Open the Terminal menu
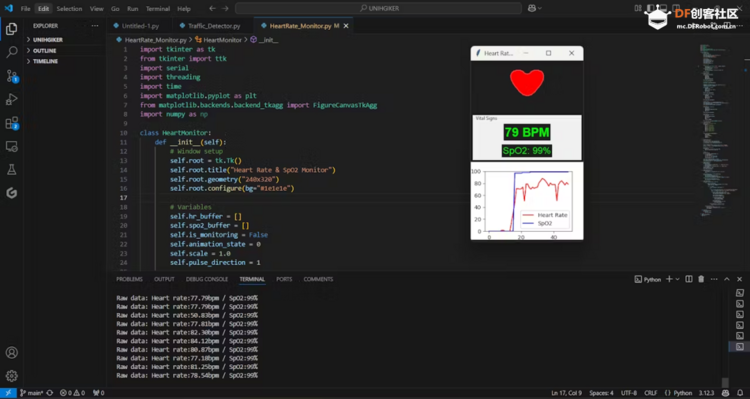 click(x=158, y=9)
